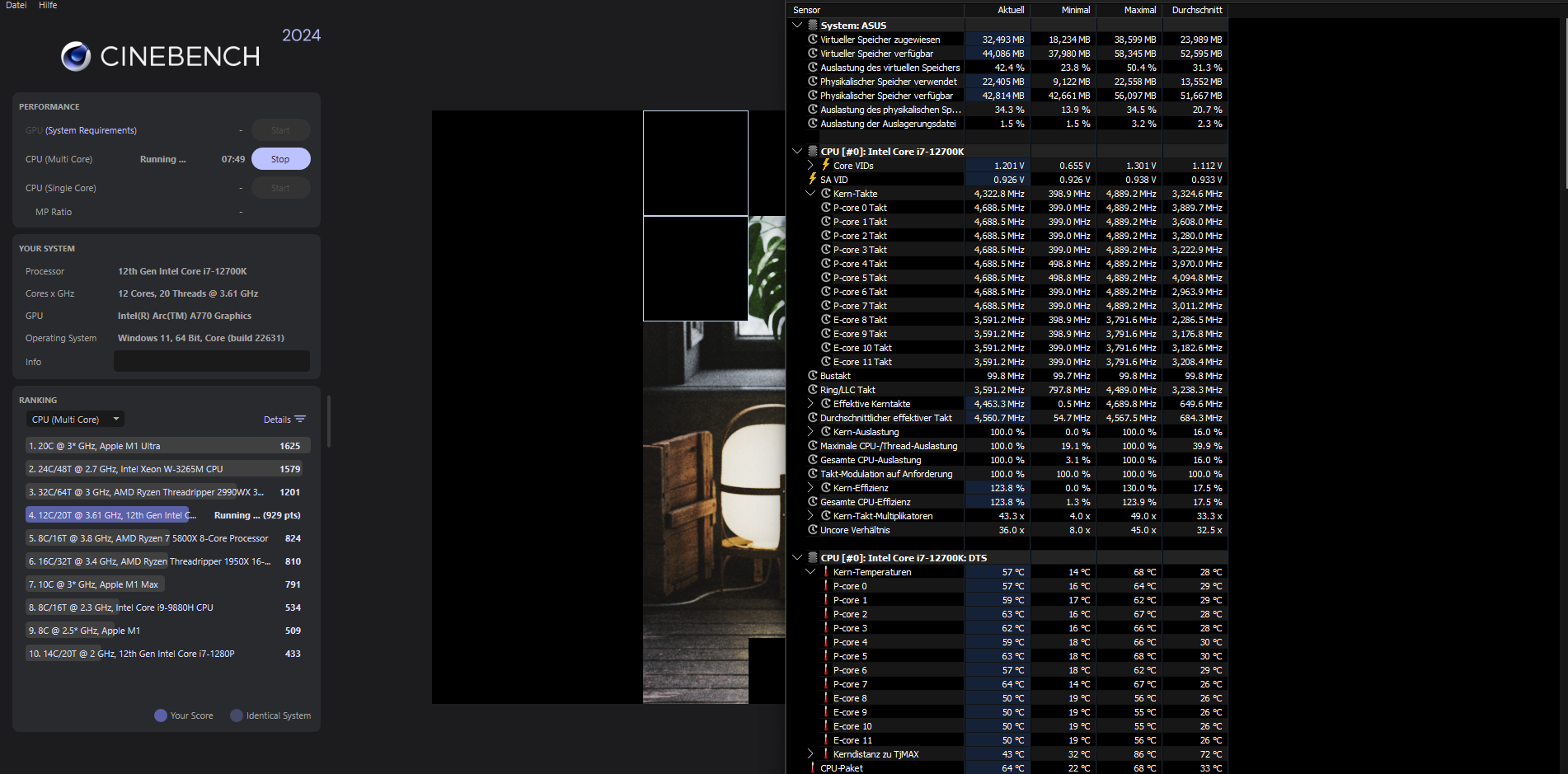Viewport: 1568px width, 774px height.
Task: Stop the CPU Multi Core benchmark
Action: pos(280,159)
